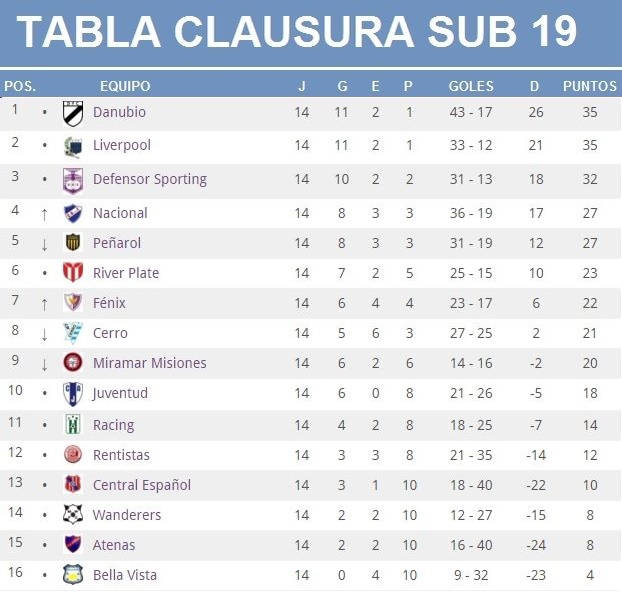Click the up arrow beside Nacional
622x599 pixels.
click(x=44, y=214)
